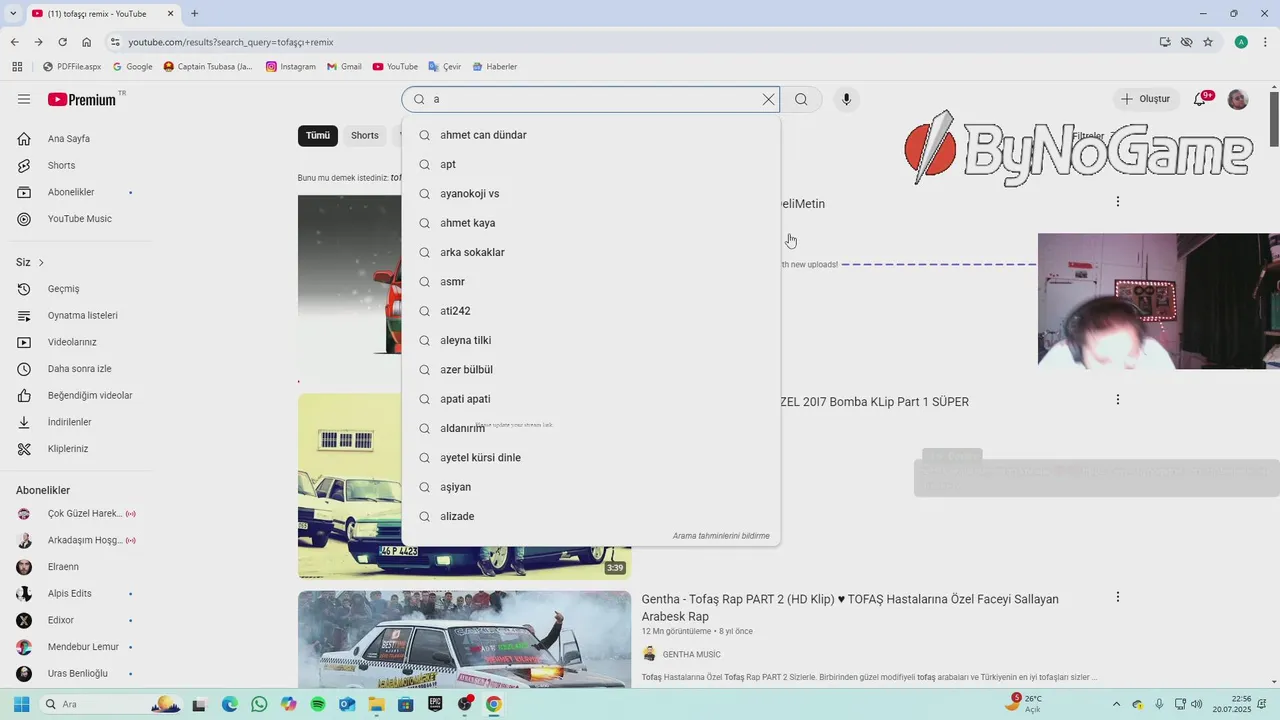The height and width of the screenshot is (720, 1280).
Task: Choose suggestion ayetel kürsi dinle
Action: pos(591,458)
